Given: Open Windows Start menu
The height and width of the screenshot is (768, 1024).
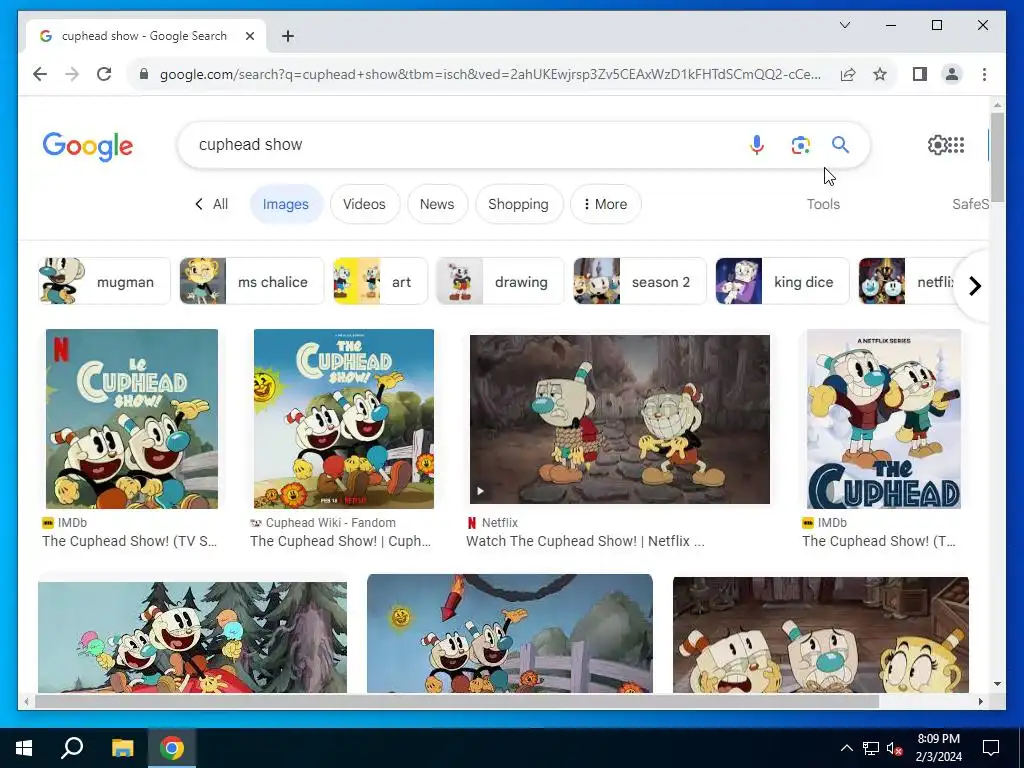Looking at the screenshot, I should click(x=24, y=748).
